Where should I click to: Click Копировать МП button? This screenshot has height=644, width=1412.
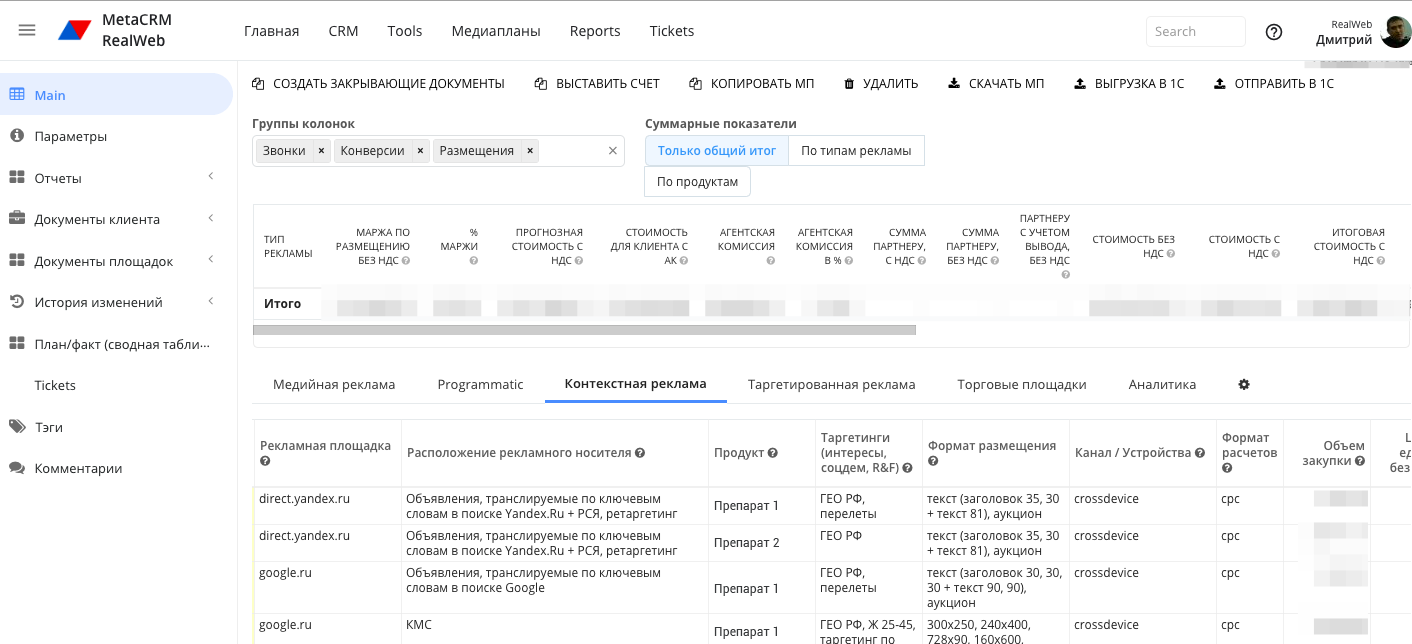tap(752, 83)
